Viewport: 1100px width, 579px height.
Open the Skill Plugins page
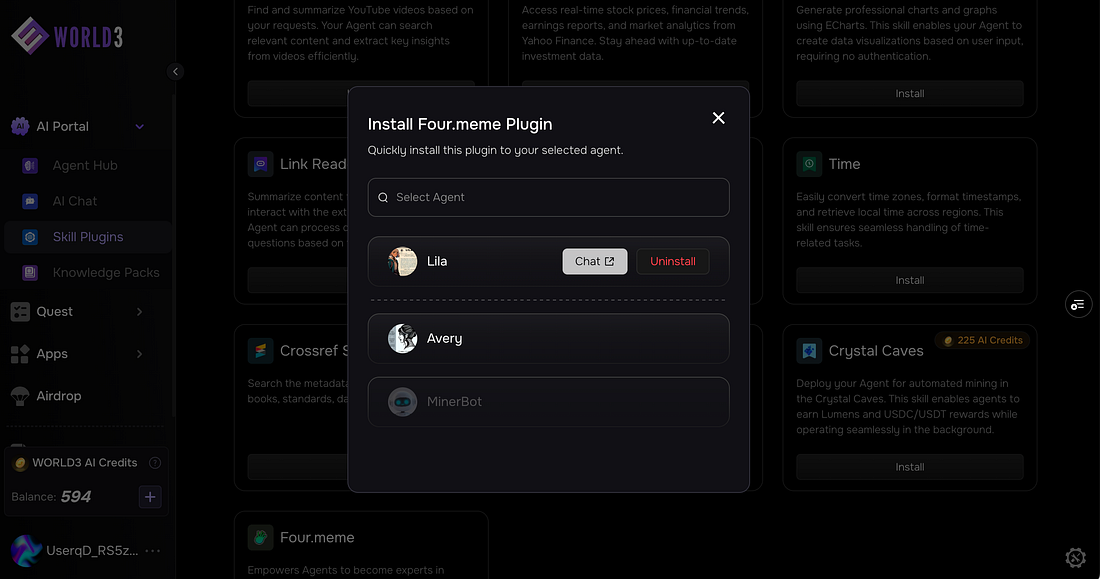pyautogui.click(x=87, y=237)
